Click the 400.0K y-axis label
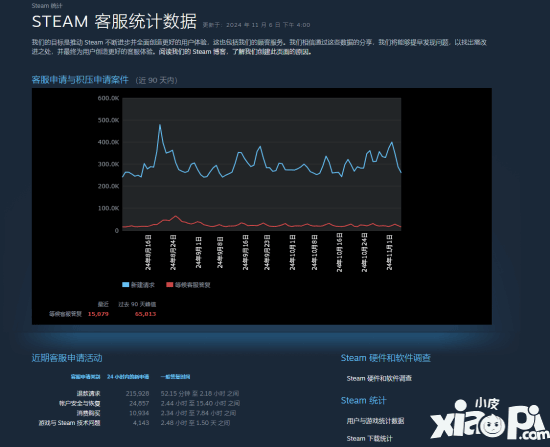Image resolution: width=550 pixels, height=447 pixels. pos(108,142)
